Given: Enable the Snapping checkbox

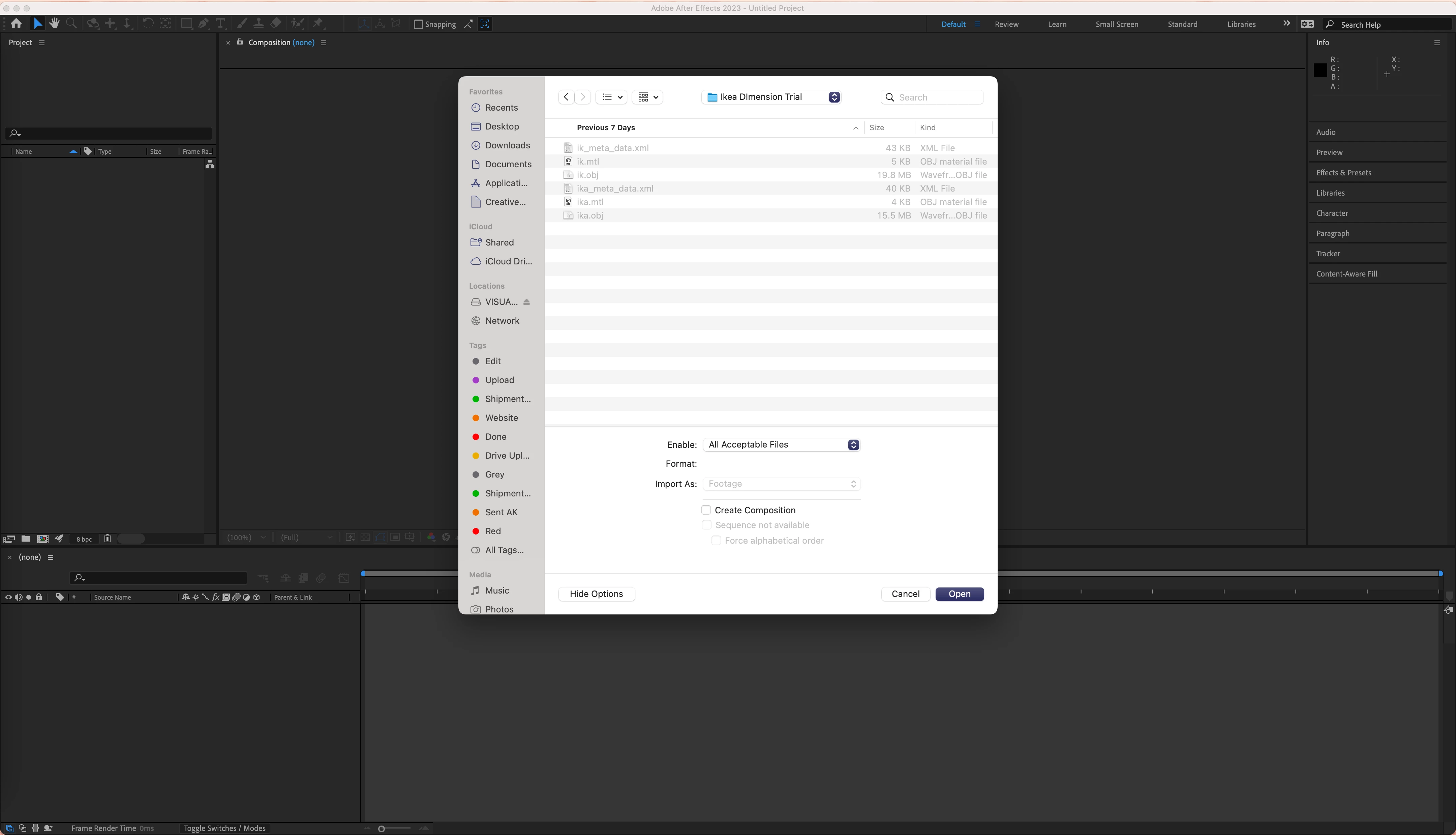Looking at the screenshot, I should tap(418, 24).
